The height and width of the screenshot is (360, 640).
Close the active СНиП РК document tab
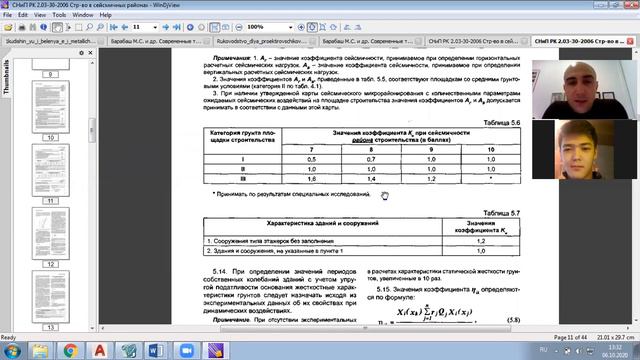coord(630,42)
